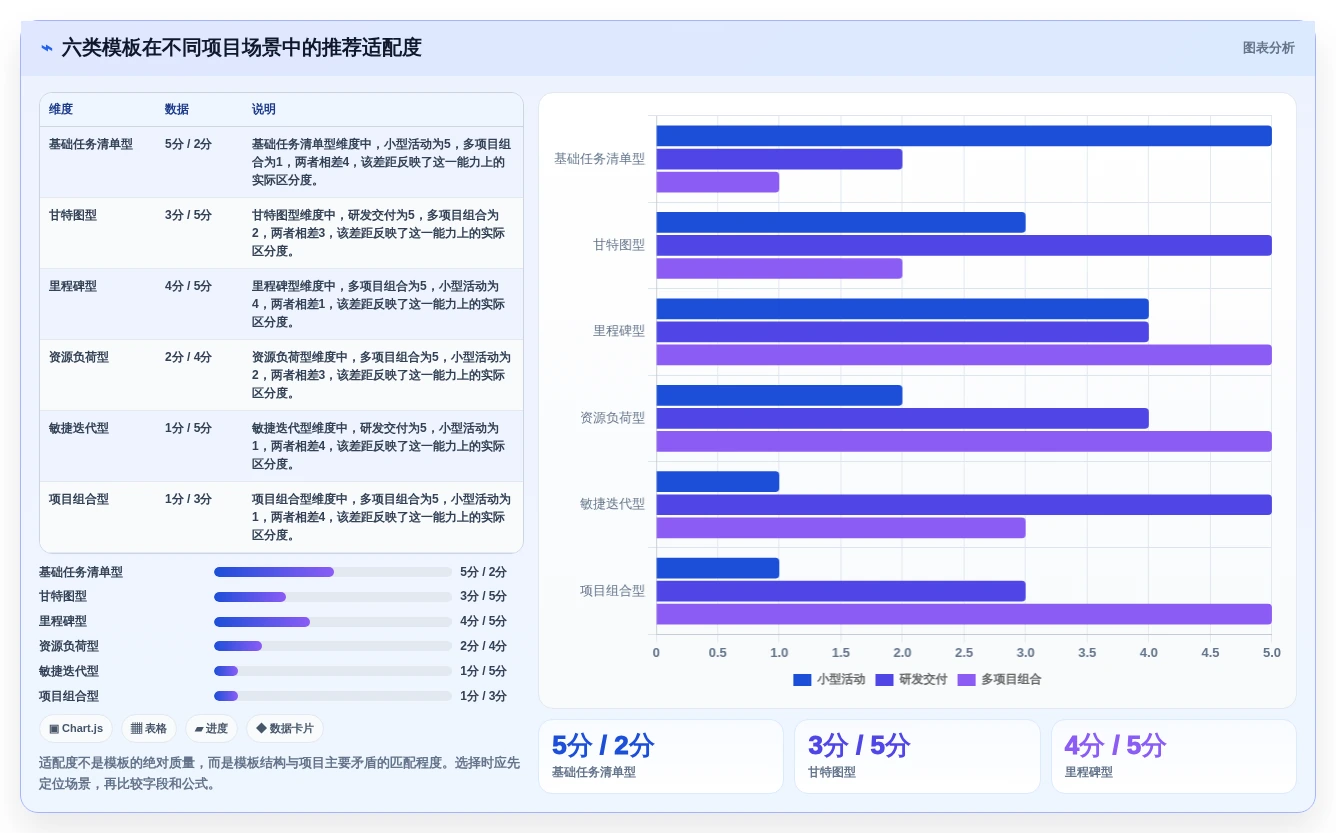This screenshot has height=833, width=1336.
Task: Click the 敏捷迭代型 axis label in chart
Action: (612, 504)
